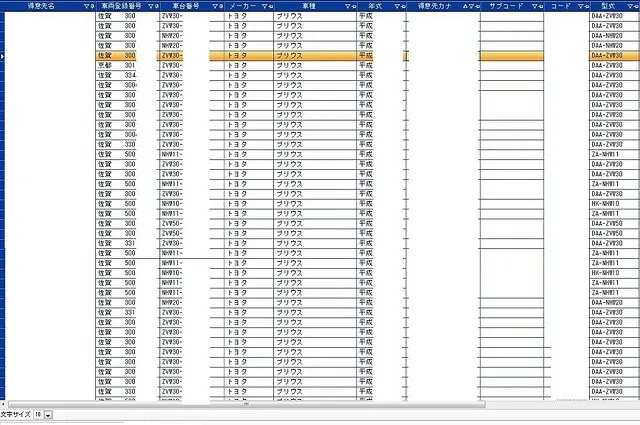640x425 pixels.
Task: Click the highlighted row's トヨタ cell
Action: [x=249, y=56]
